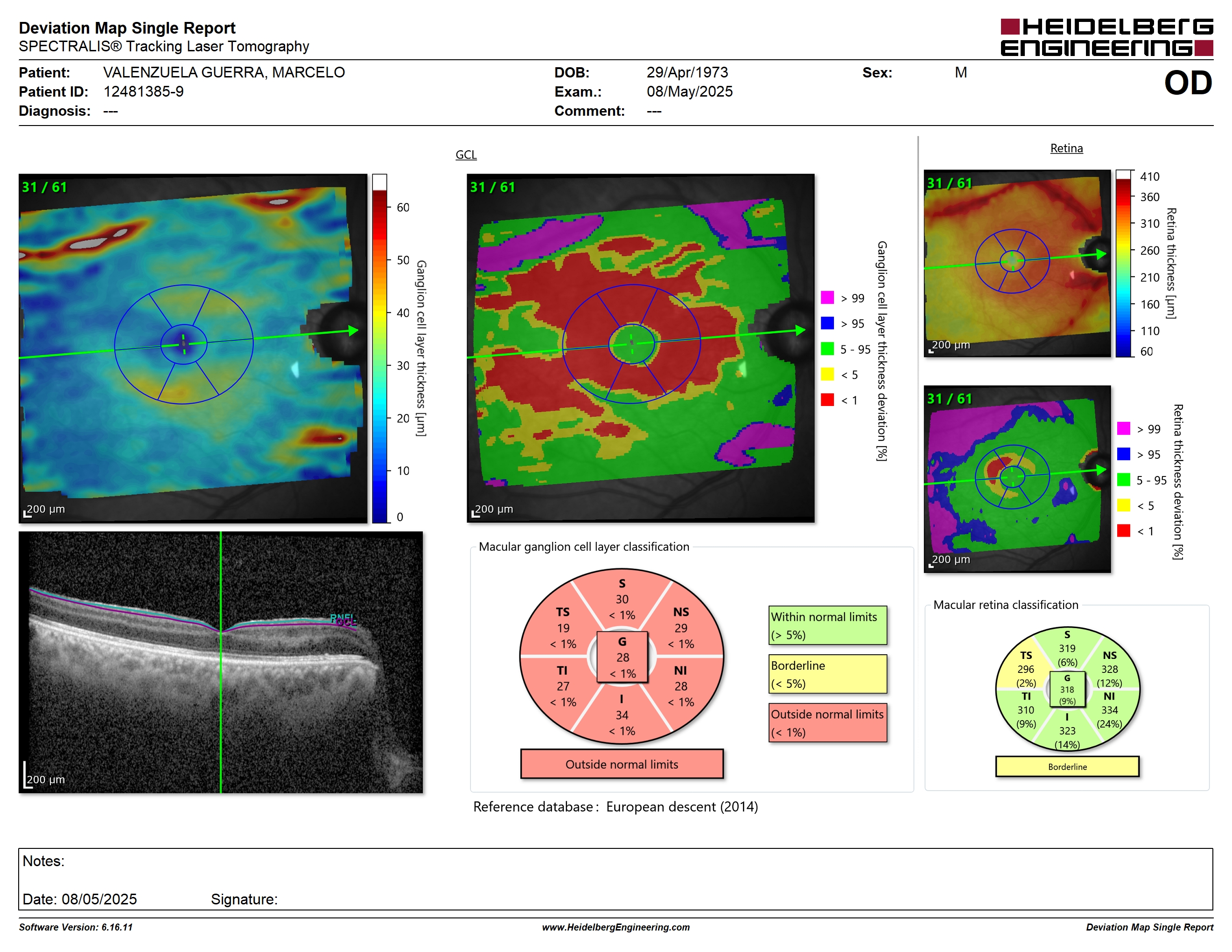Click the 31 / 61 label on GCL thickness map
Image resolution: width=1232 pixels, height=952 pixels.
click(x=44, y=187)
